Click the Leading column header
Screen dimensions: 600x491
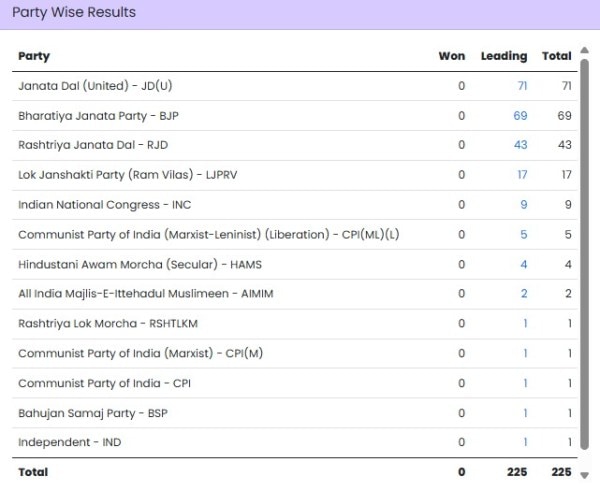pyautogui.click(x=504, y=56)
